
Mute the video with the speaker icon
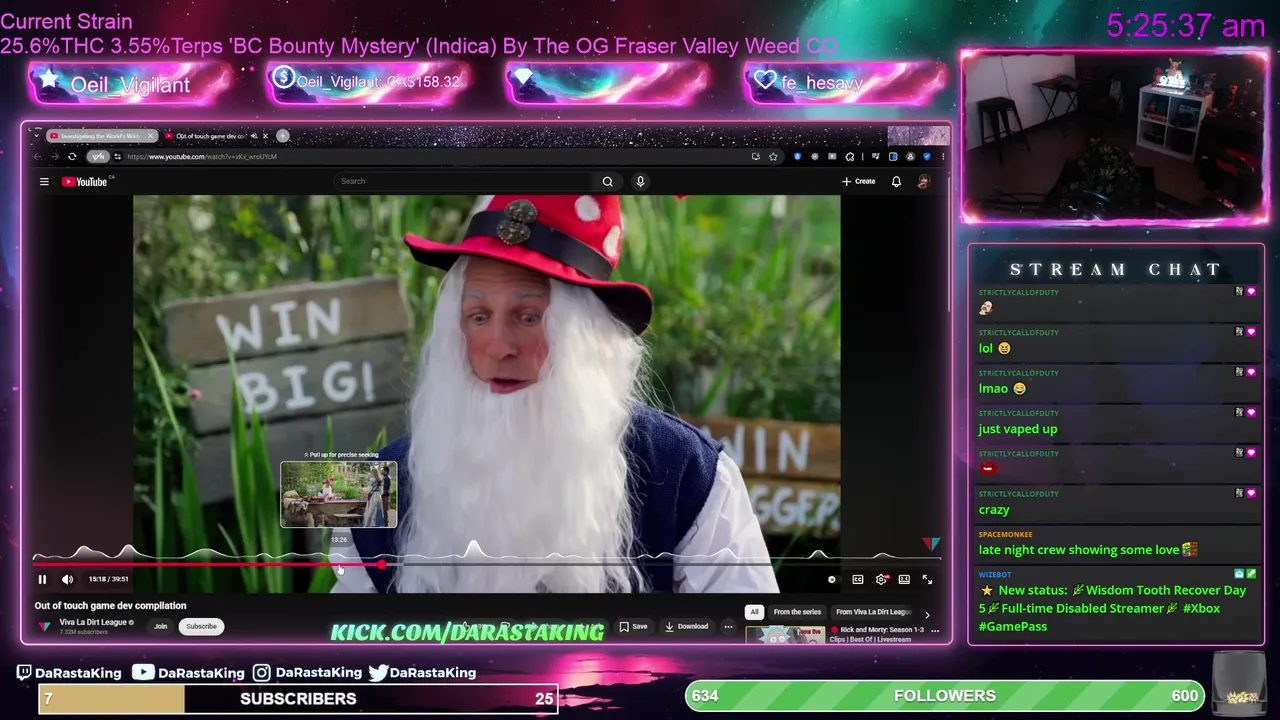tap(67, 579)
